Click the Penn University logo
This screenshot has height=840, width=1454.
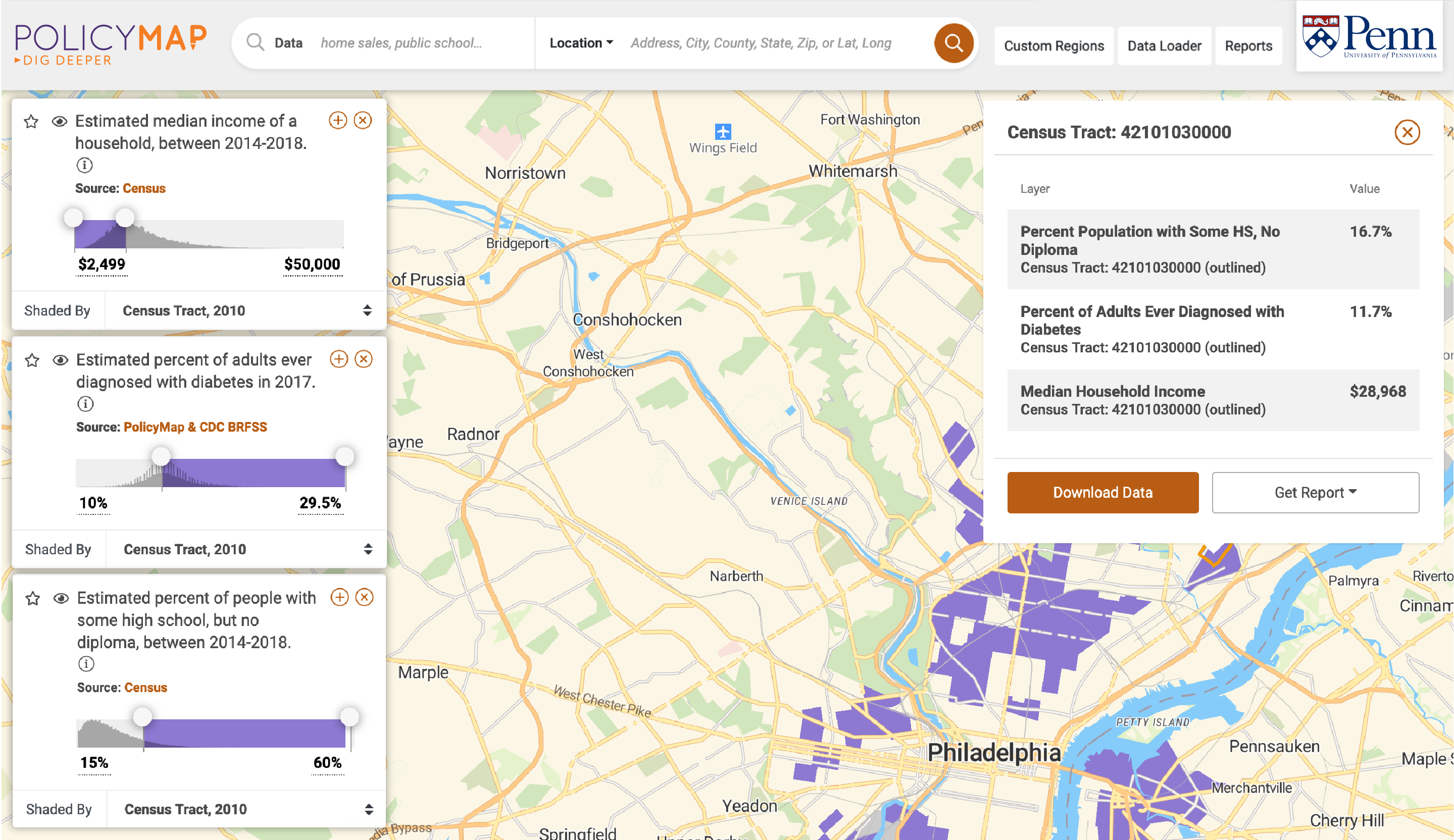pyautogui.click(x=1369, y=37)
